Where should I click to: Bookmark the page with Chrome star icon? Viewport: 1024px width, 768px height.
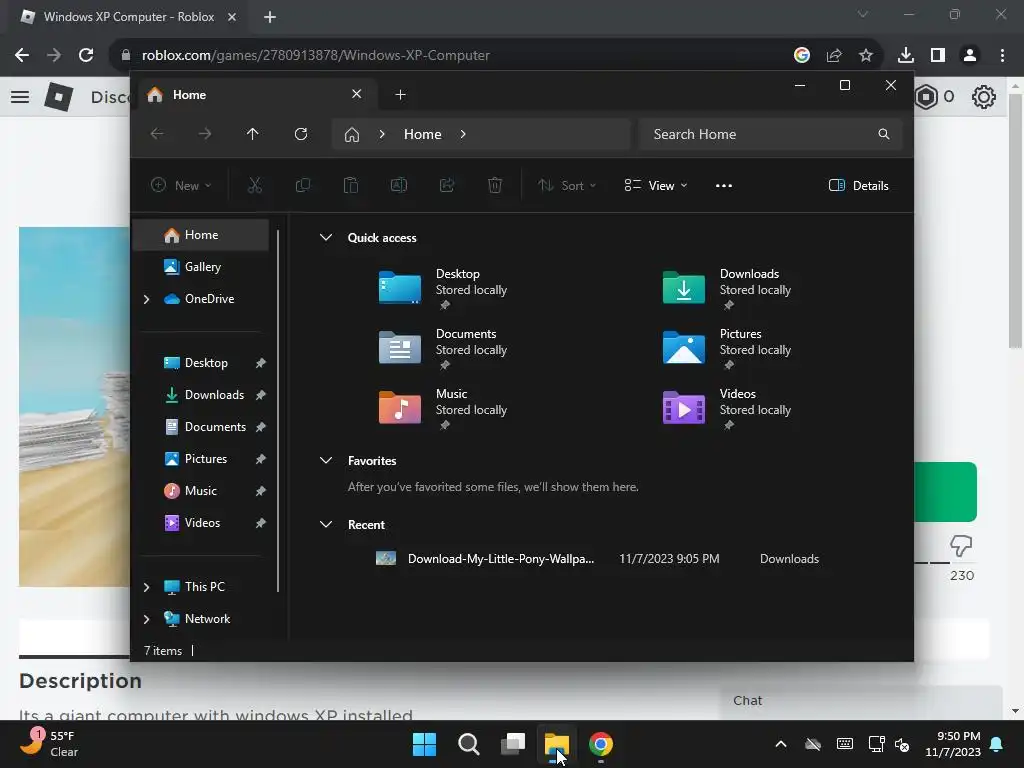[866, 55]
